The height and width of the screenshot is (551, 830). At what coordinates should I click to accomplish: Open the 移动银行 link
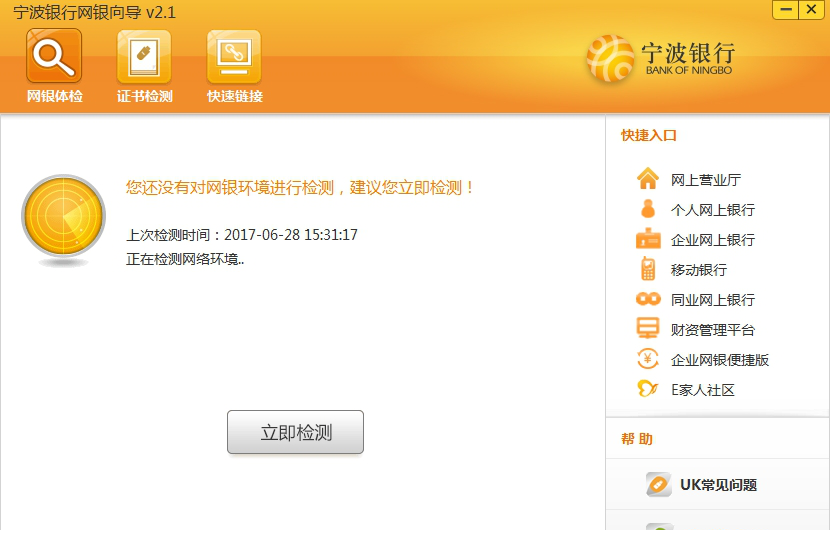(699, 270)
